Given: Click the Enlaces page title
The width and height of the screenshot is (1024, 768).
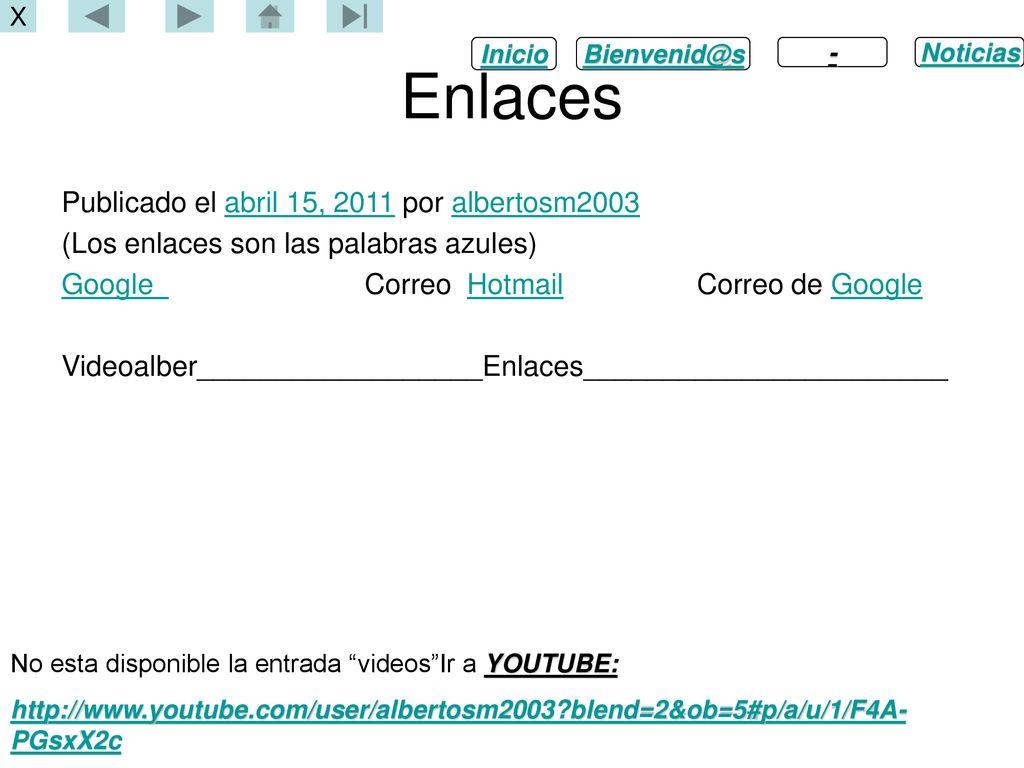Looking at the screenshot, I should pos(512,97).
